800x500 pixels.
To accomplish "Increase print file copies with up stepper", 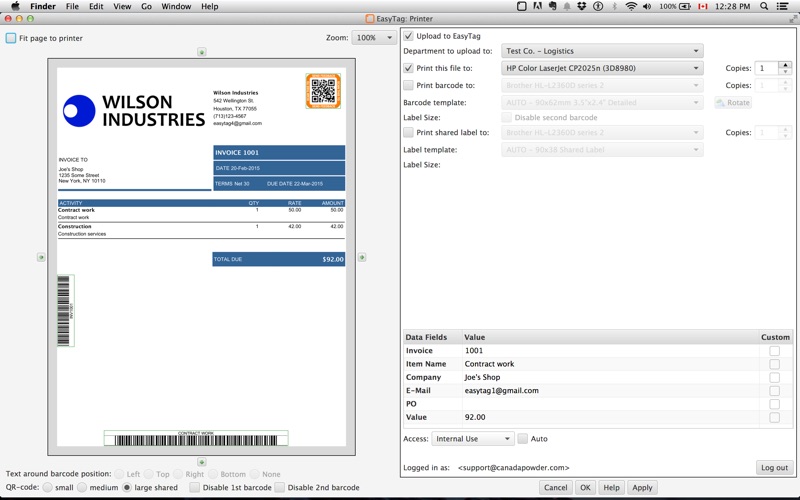I will coord(785,65).
